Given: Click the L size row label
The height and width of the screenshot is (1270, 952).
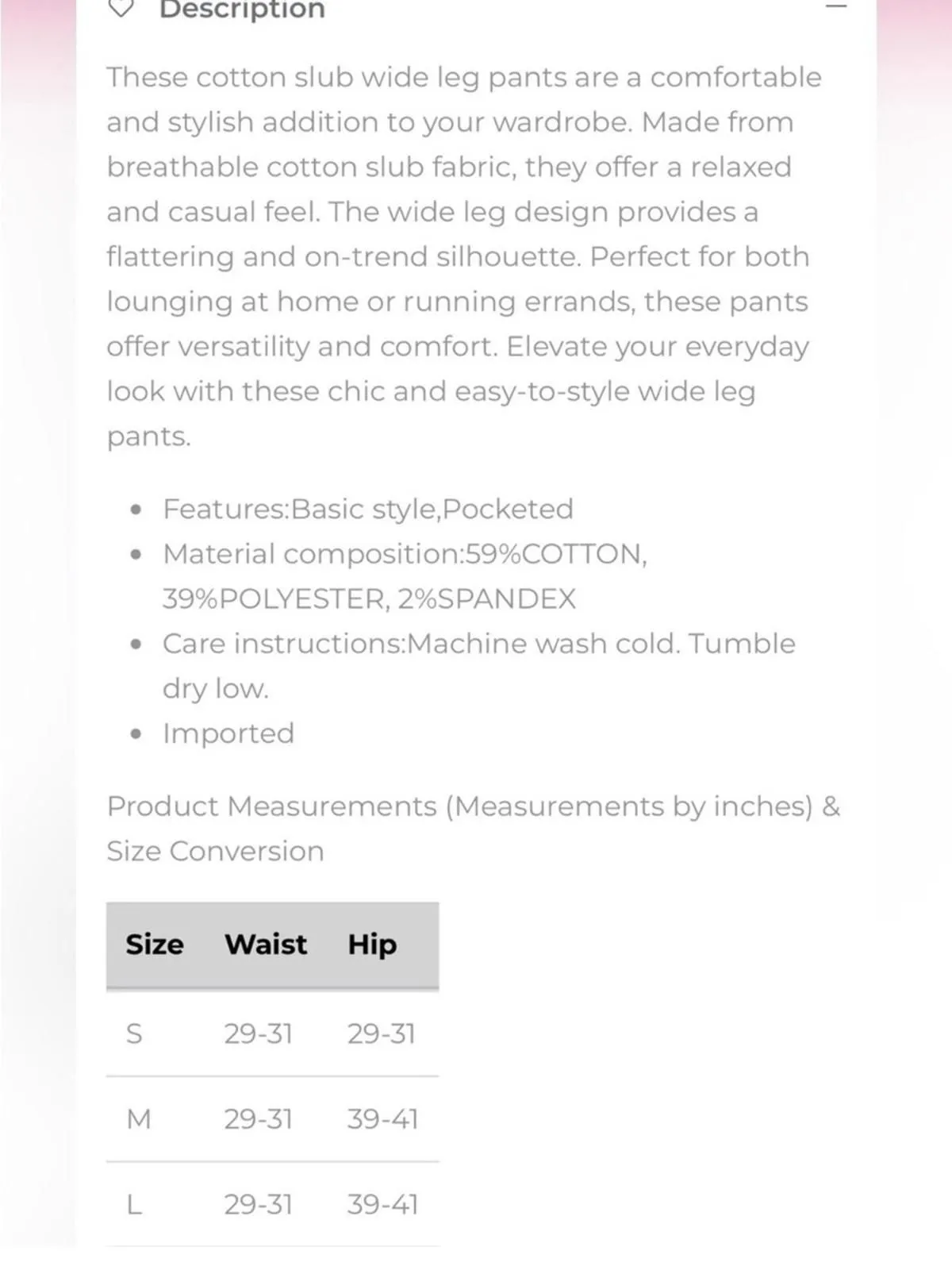Looking at the screenshot, I should [134, 1205].
